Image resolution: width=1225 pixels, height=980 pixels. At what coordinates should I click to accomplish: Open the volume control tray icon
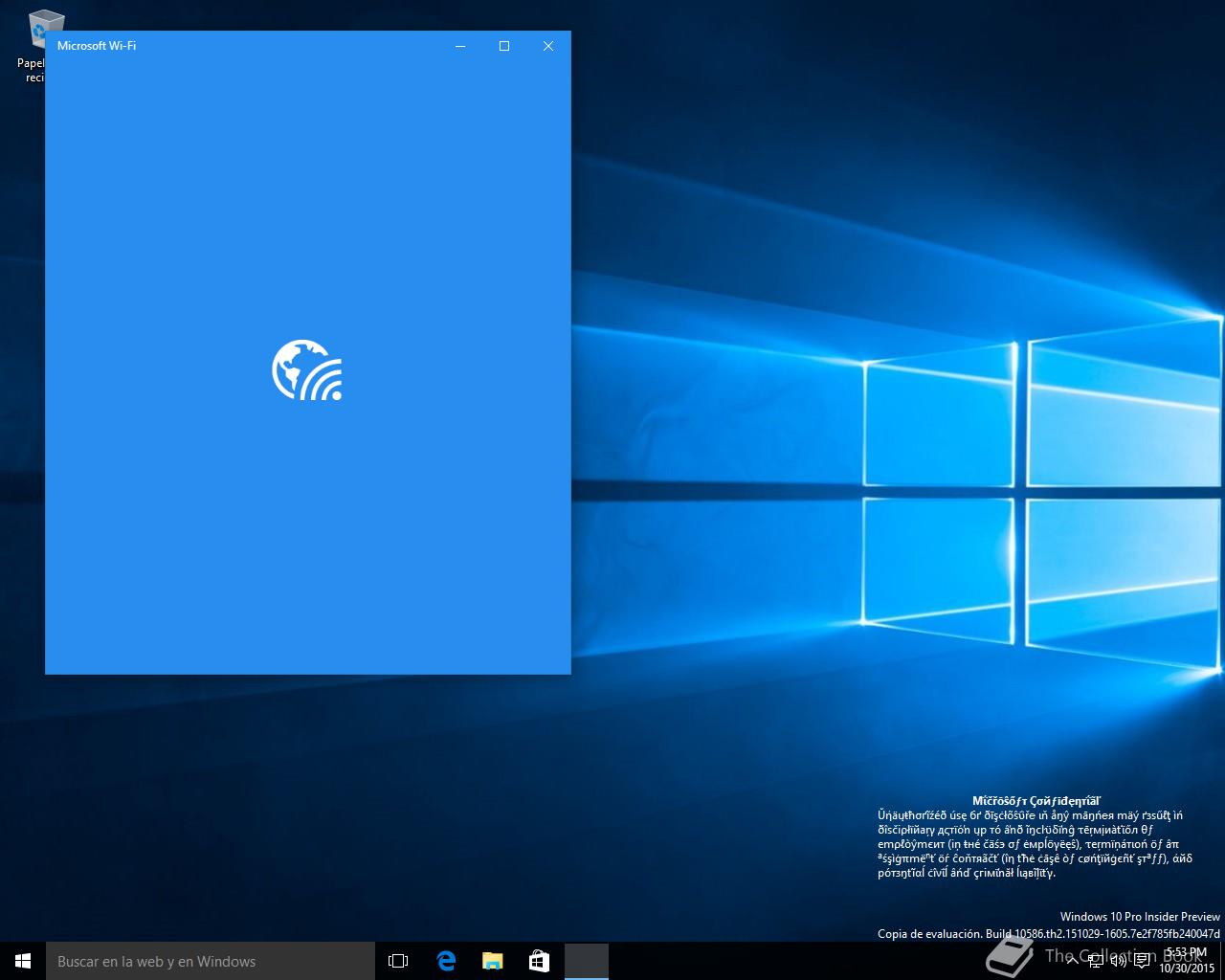coord(1118,961)
